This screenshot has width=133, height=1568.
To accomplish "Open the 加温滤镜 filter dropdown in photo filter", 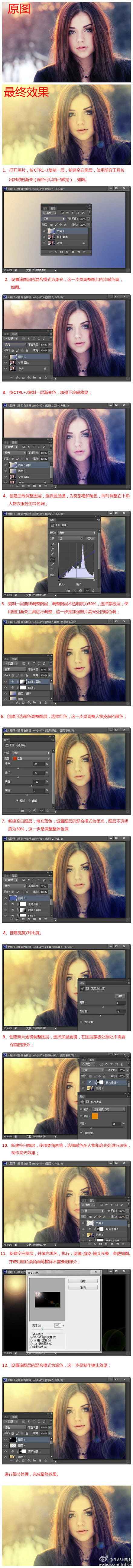I will pyautogui.click(x=109, y=1110).
